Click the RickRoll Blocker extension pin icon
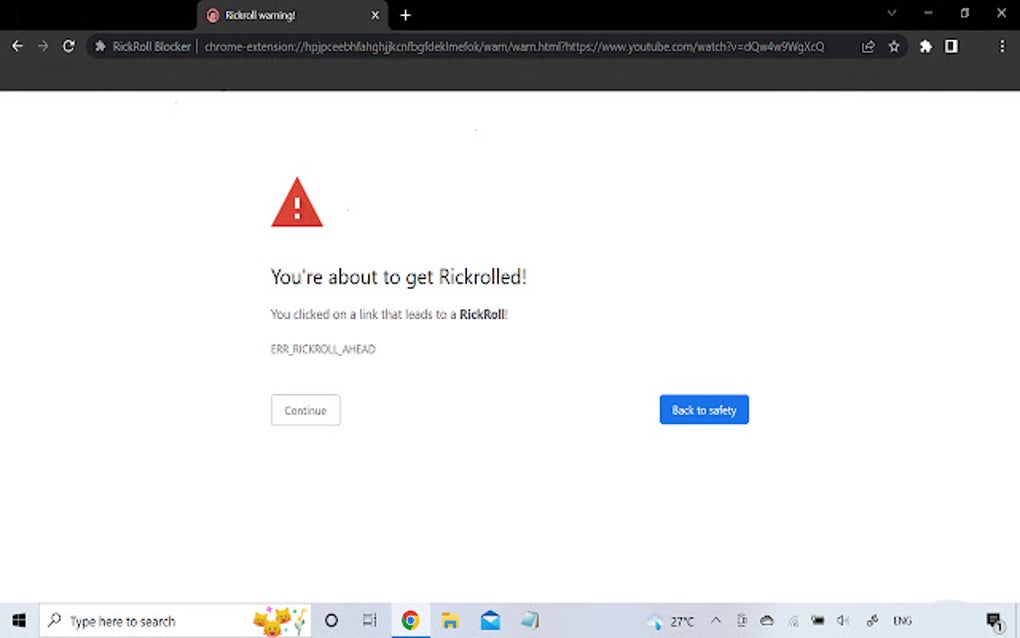The width and height of the screenshot is (1020, 638). [x=98, y=46]
